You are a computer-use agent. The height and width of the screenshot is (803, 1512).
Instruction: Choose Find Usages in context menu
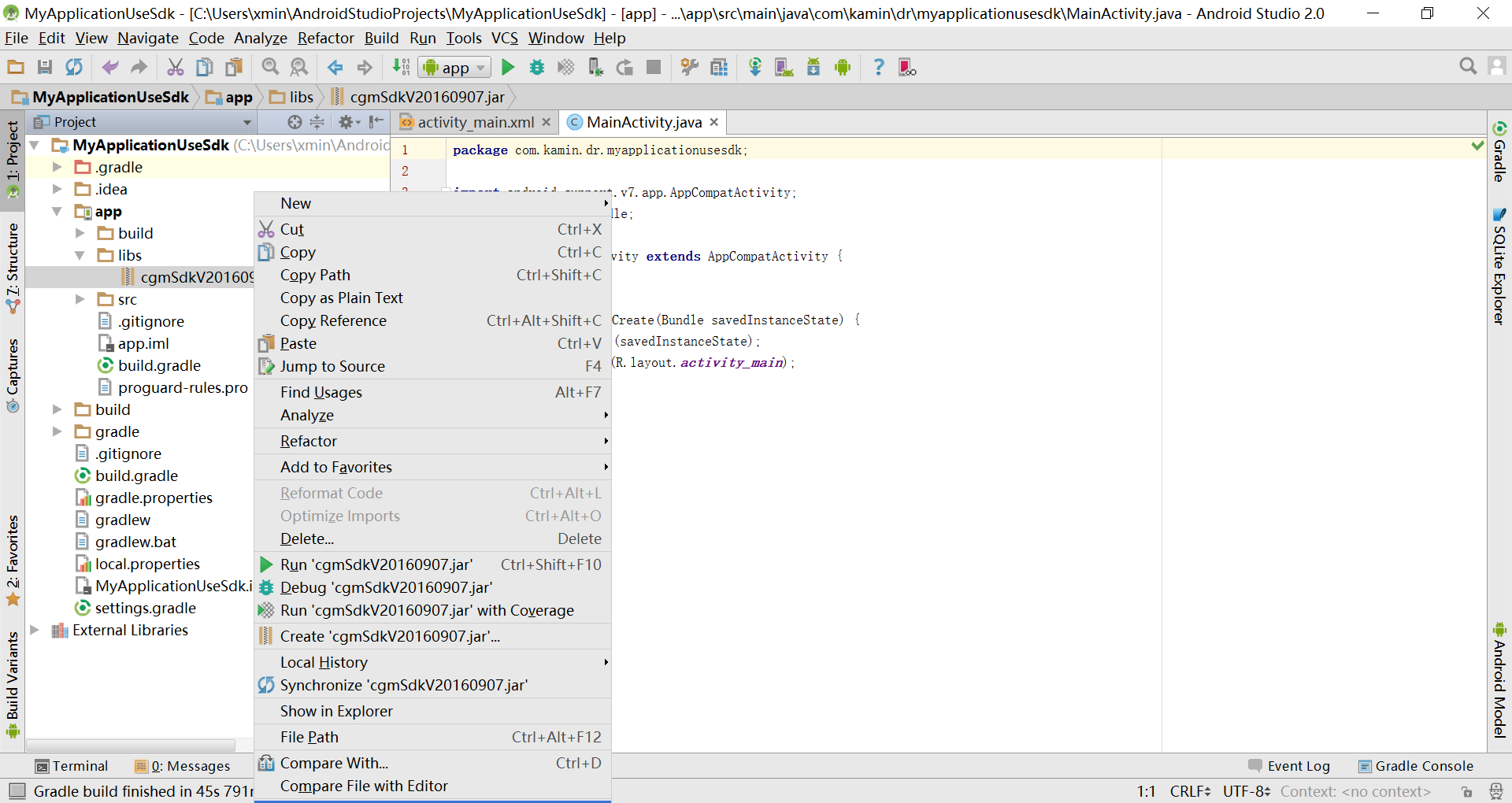[x=432, y=392]
